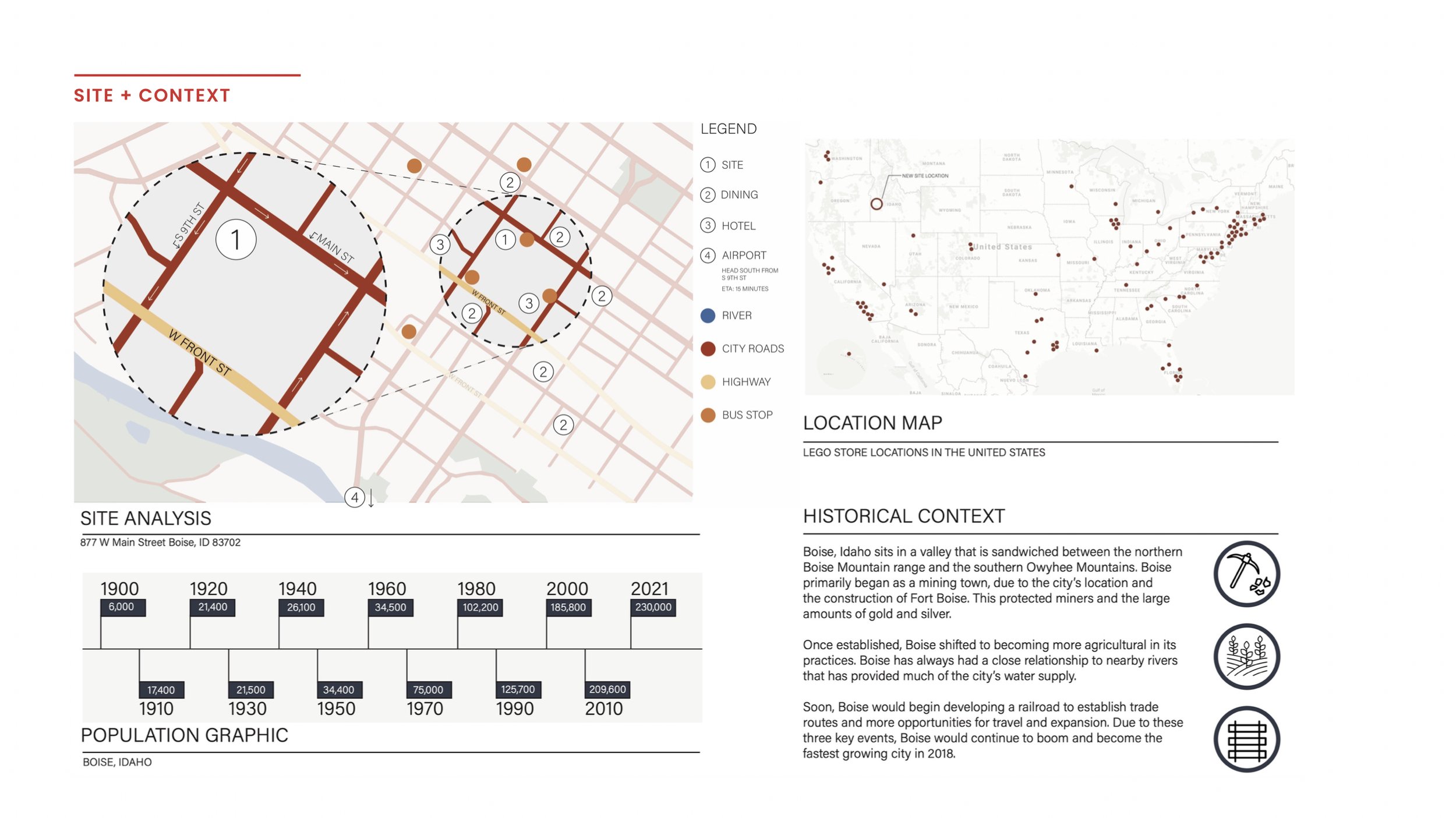Click the LEGEND heading

tap(729, 129)
